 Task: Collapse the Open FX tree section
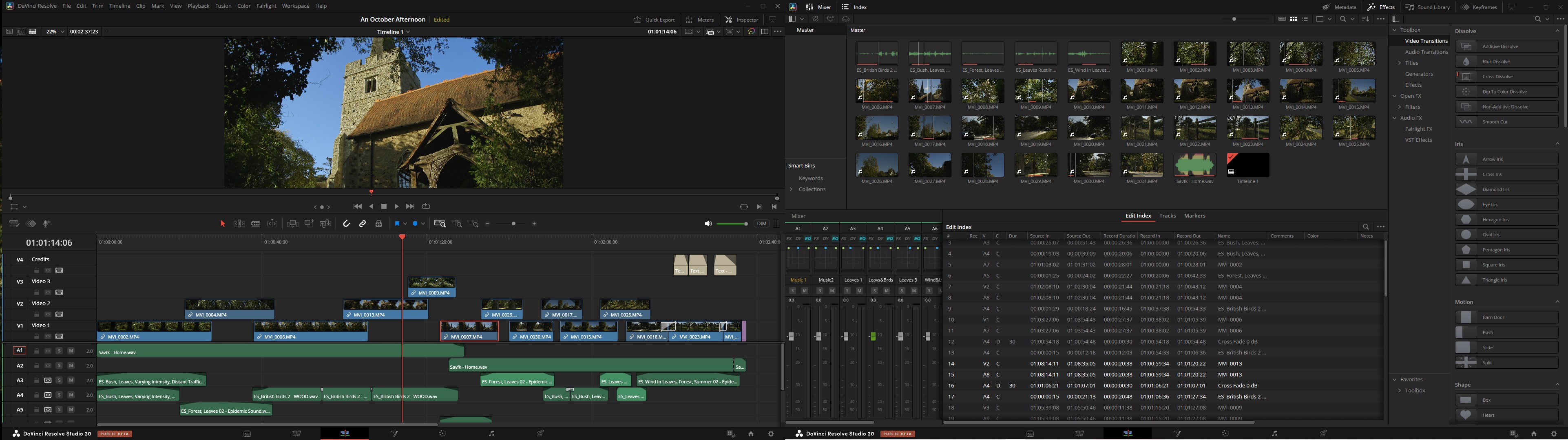(x=1395, y=96)
